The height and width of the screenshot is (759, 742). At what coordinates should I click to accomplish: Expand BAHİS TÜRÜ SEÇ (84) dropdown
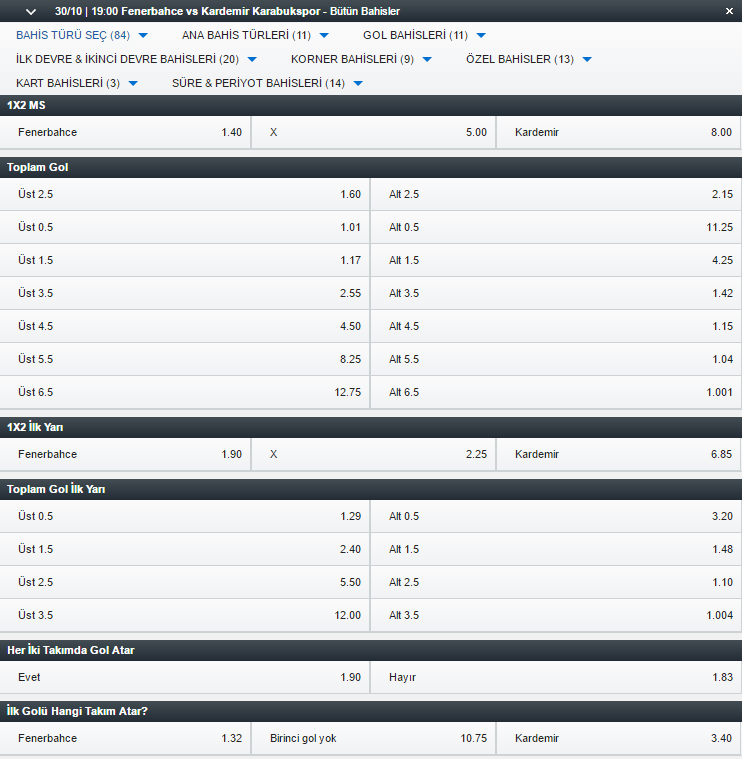coord(82,35)
